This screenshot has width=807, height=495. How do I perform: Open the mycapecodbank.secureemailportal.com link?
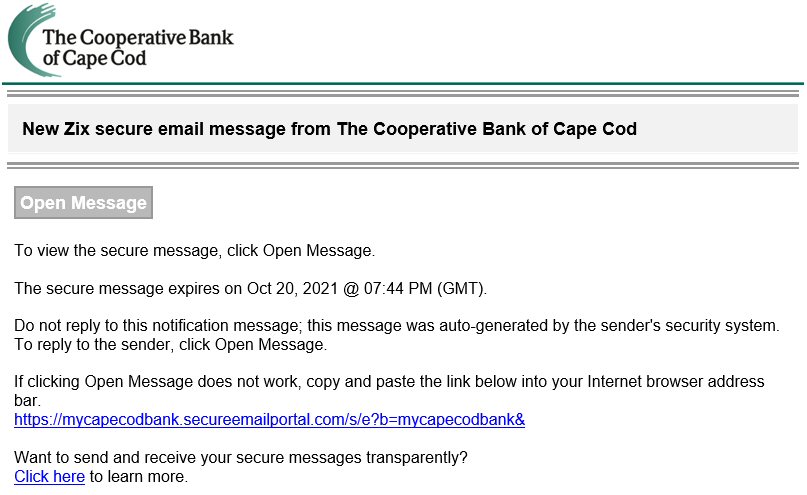(270, 420)
